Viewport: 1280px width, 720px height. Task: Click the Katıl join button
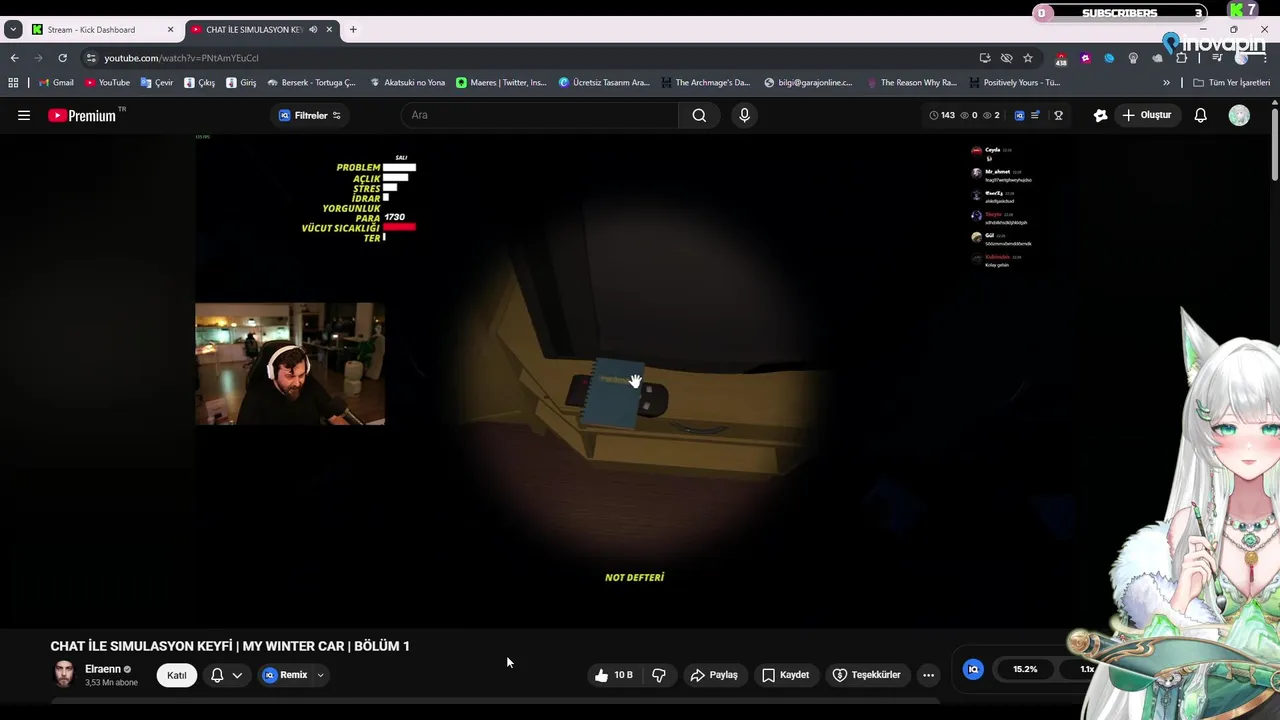[x=176, y=675]
